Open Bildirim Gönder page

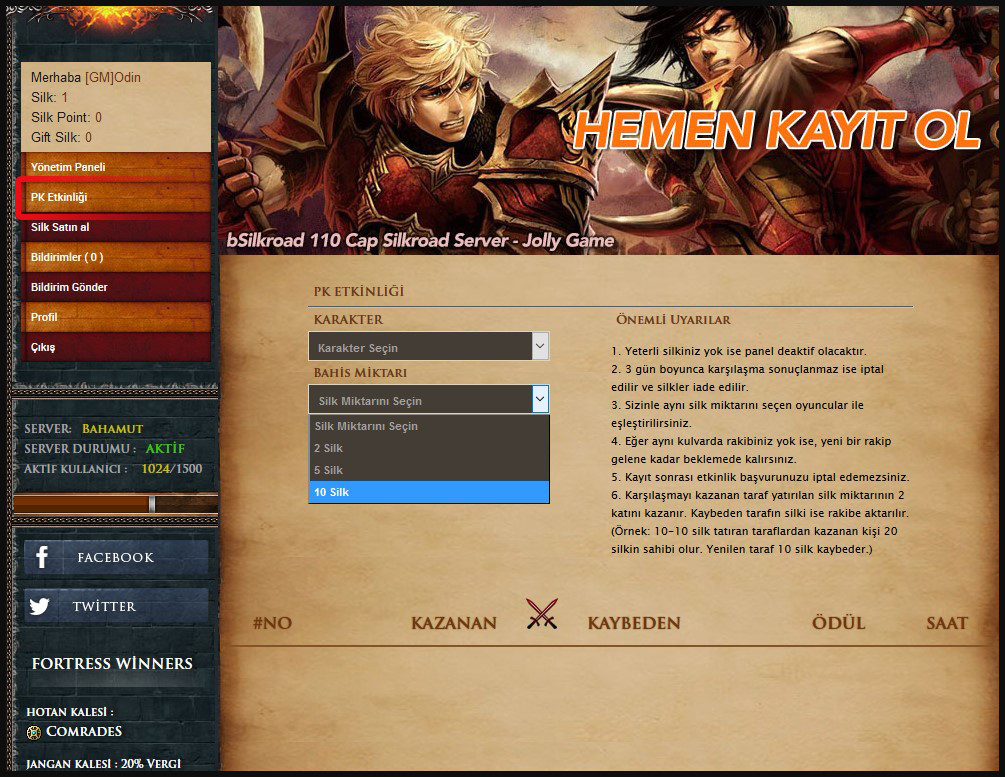pyautogui.click(x=115, y=287)
